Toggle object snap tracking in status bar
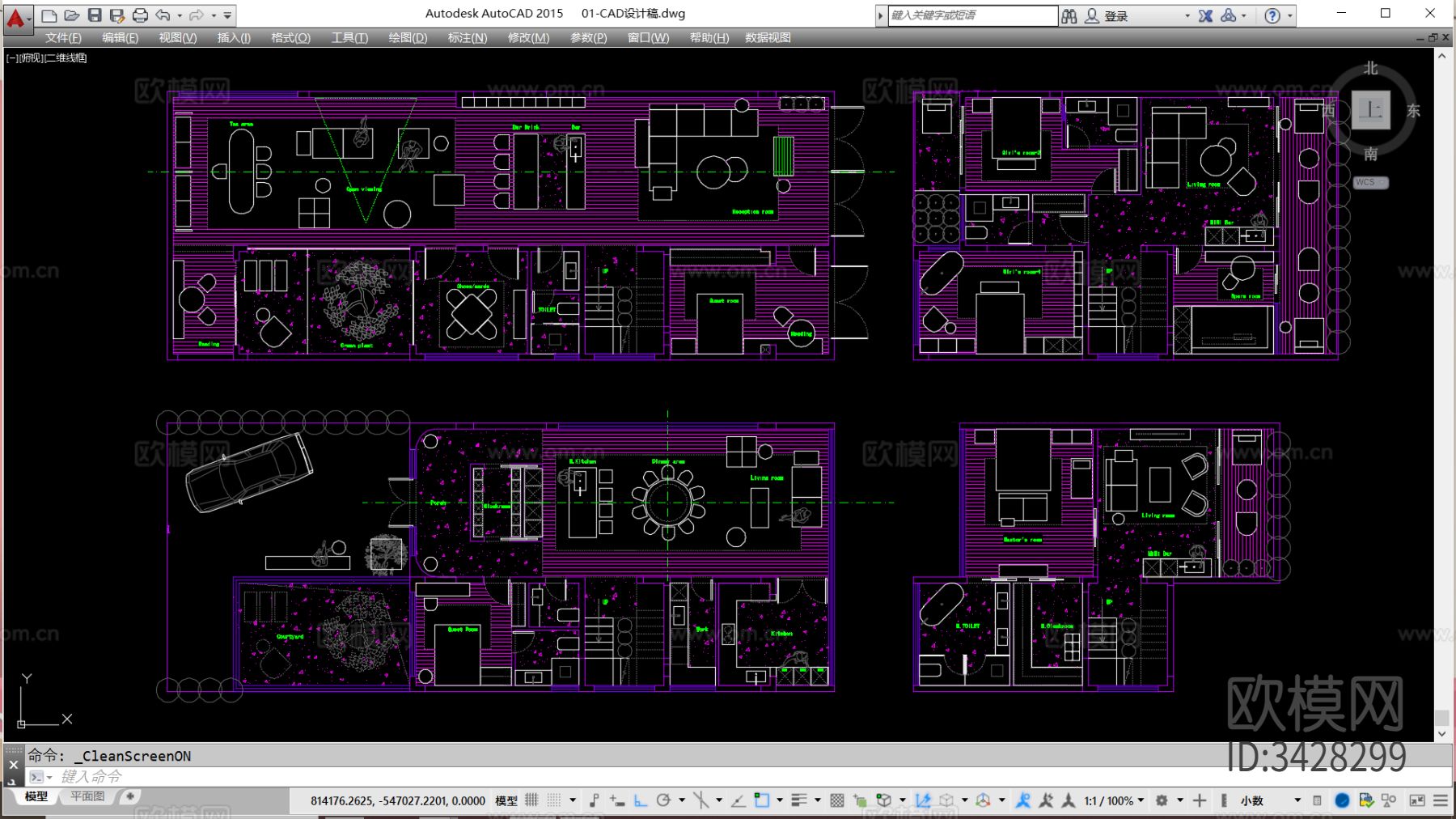 pos(739,800)
